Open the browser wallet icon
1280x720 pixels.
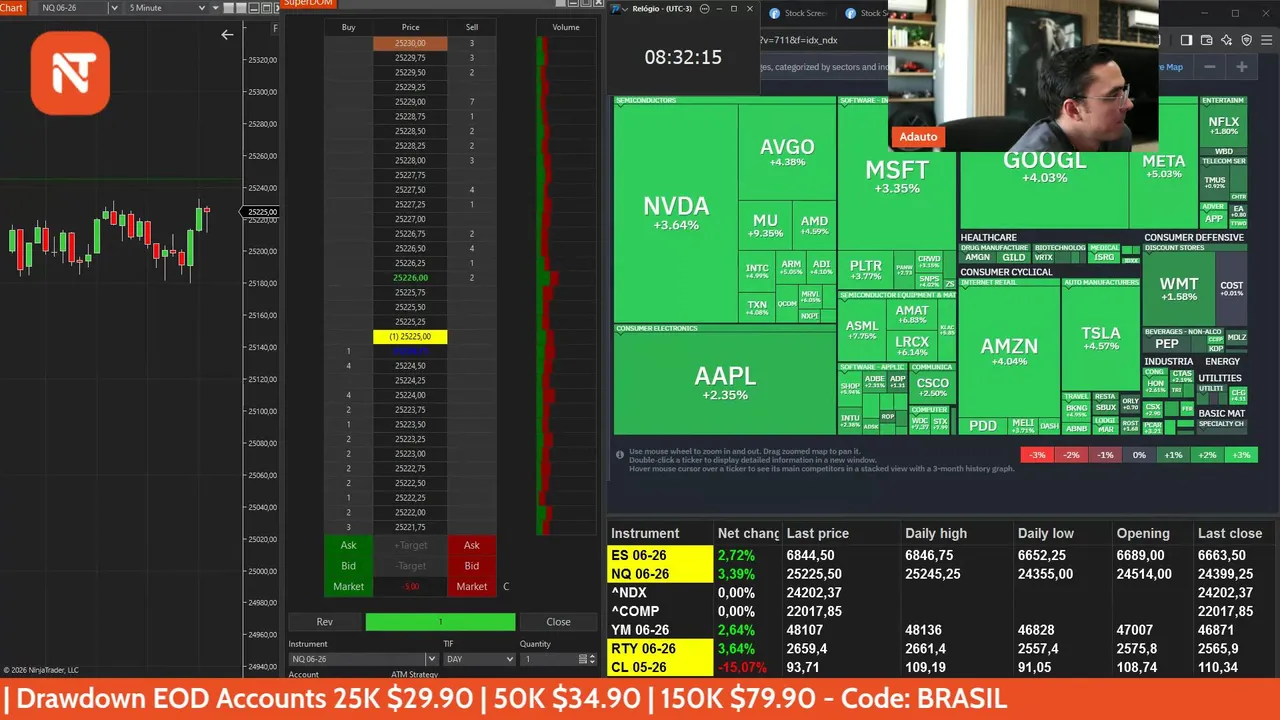tap(1206, 40)
